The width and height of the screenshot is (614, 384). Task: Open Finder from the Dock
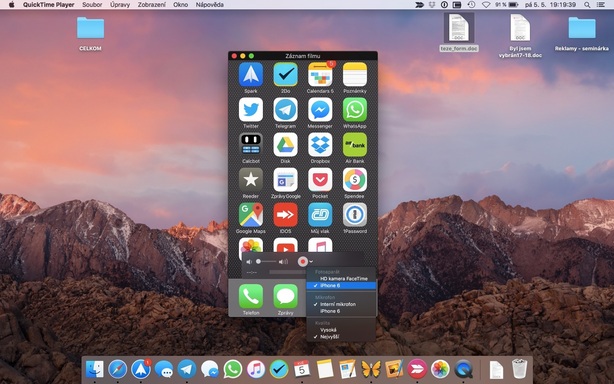click(94, 369)
